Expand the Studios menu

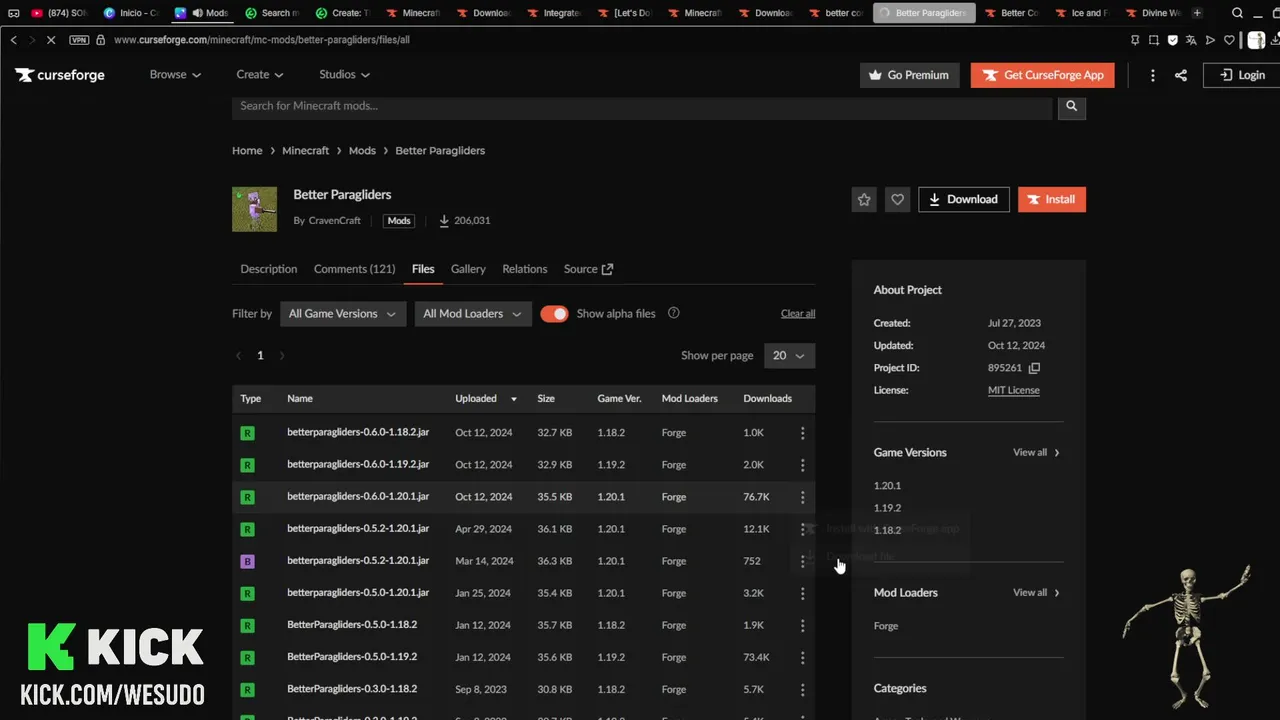345,75
